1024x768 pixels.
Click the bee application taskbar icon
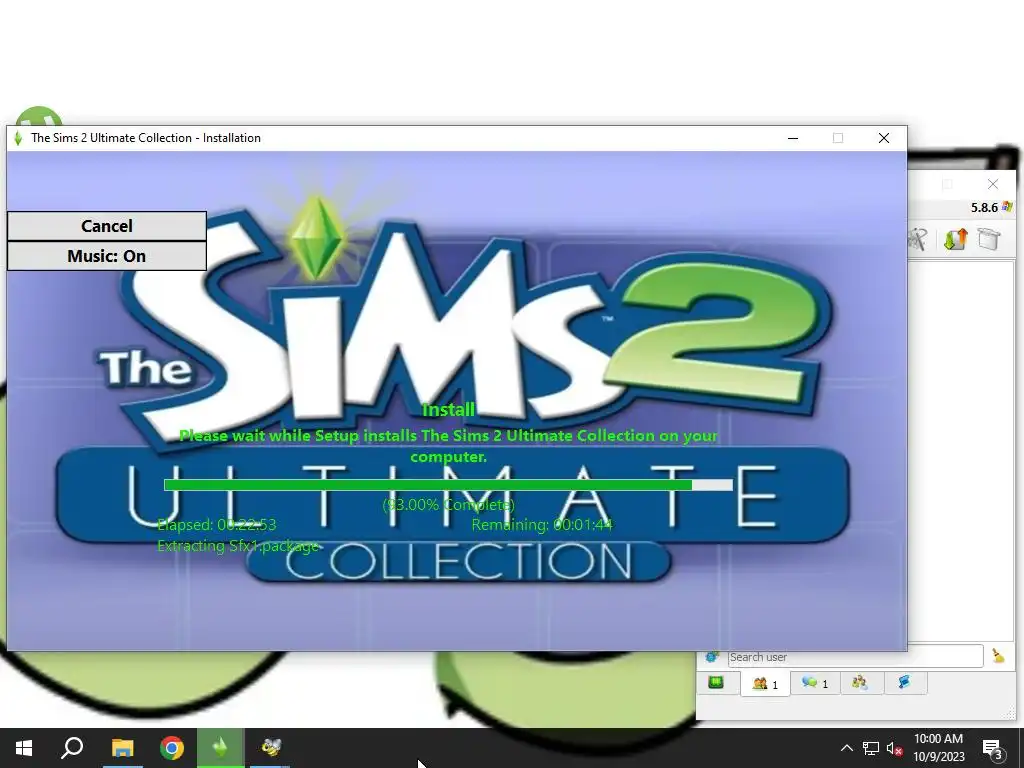[270, 748]
